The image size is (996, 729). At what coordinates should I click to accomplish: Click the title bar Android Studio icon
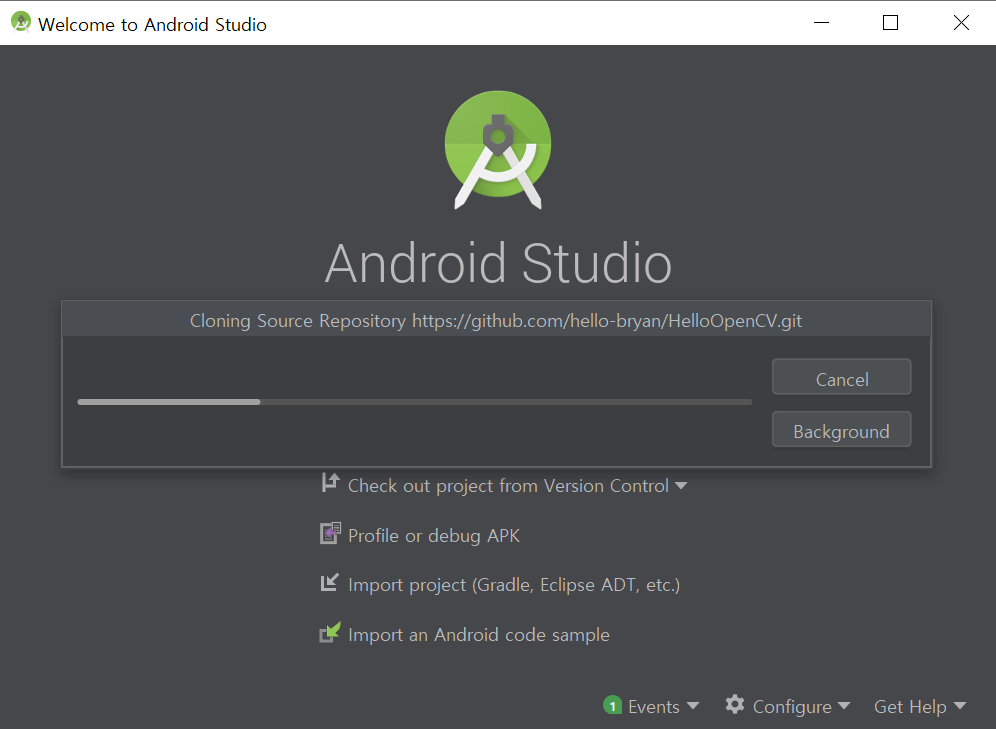20,22
